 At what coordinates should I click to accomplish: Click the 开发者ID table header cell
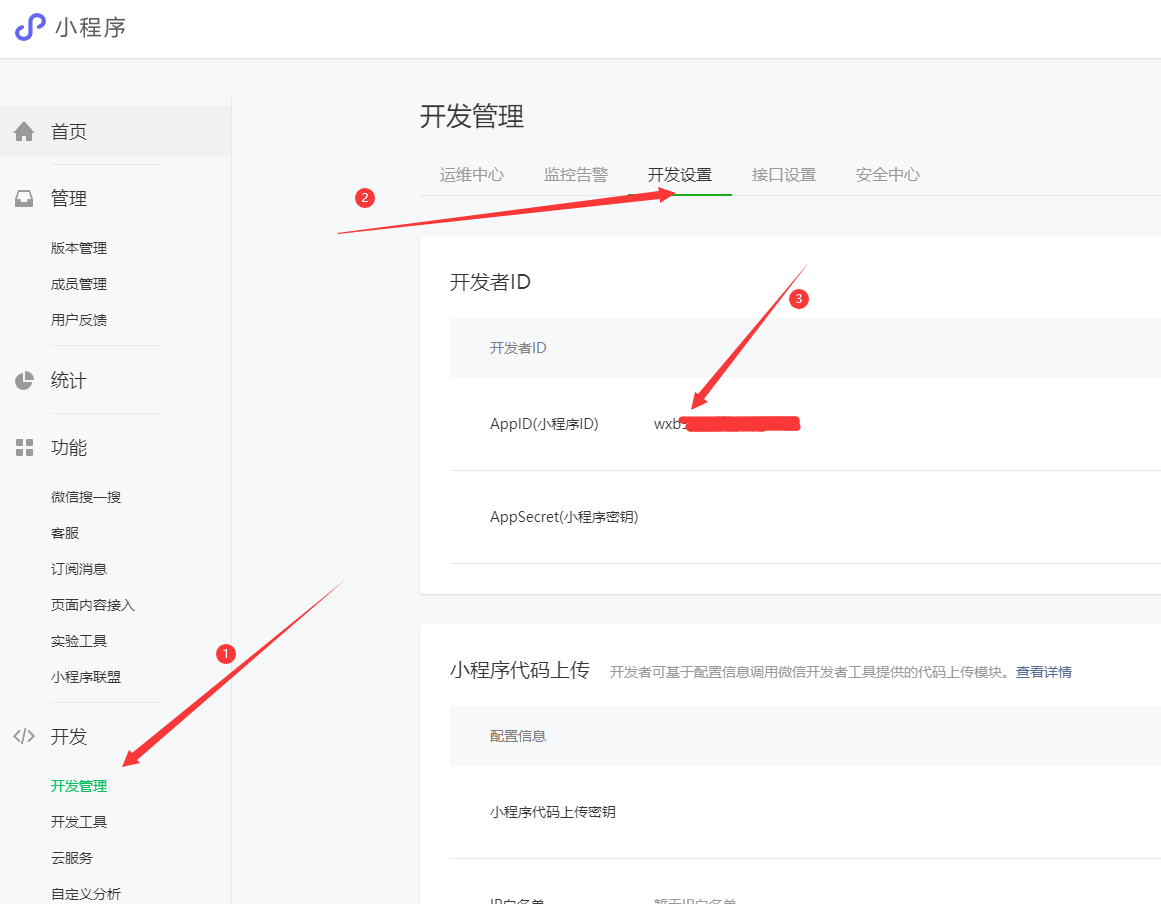[518, 348]
